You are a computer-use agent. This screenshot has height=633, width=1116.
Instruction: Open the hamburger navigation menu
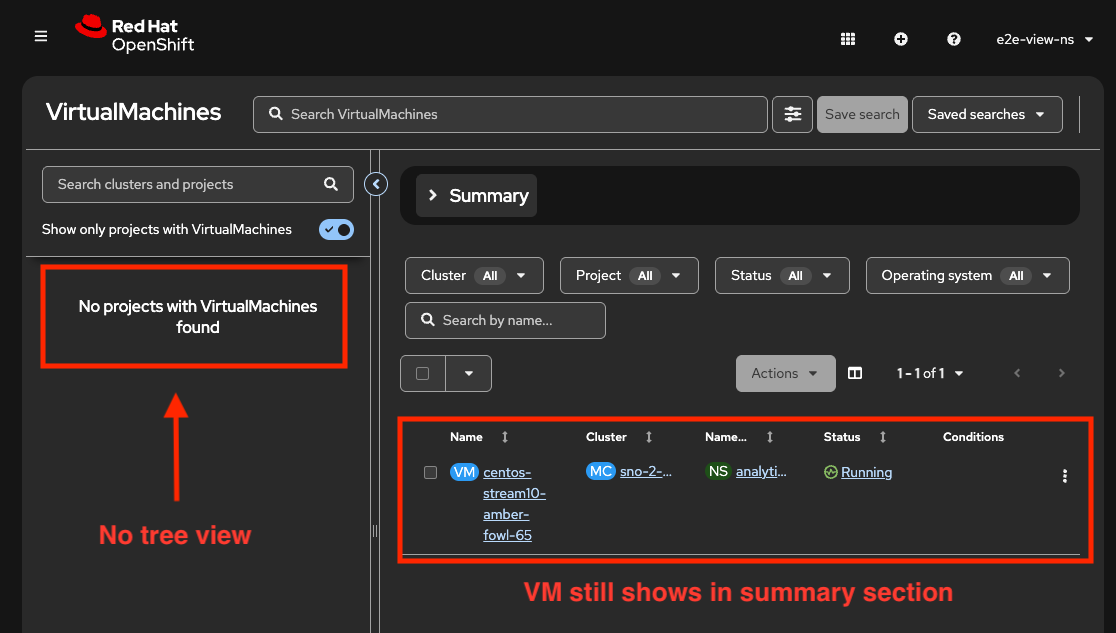[41, 36]
